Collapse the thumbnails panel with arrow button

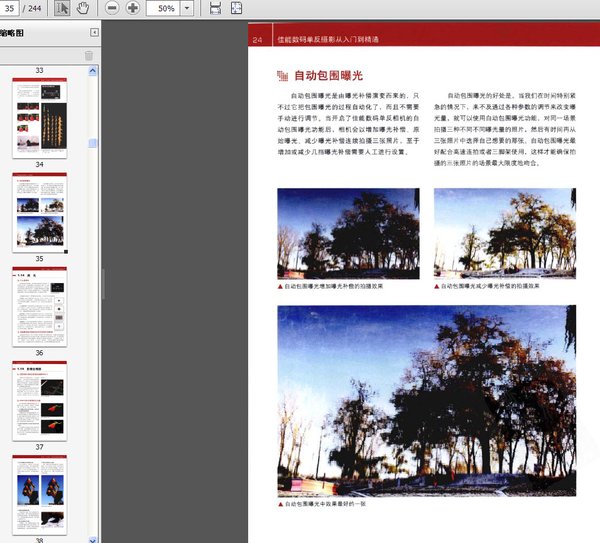(x=92, y=32)
